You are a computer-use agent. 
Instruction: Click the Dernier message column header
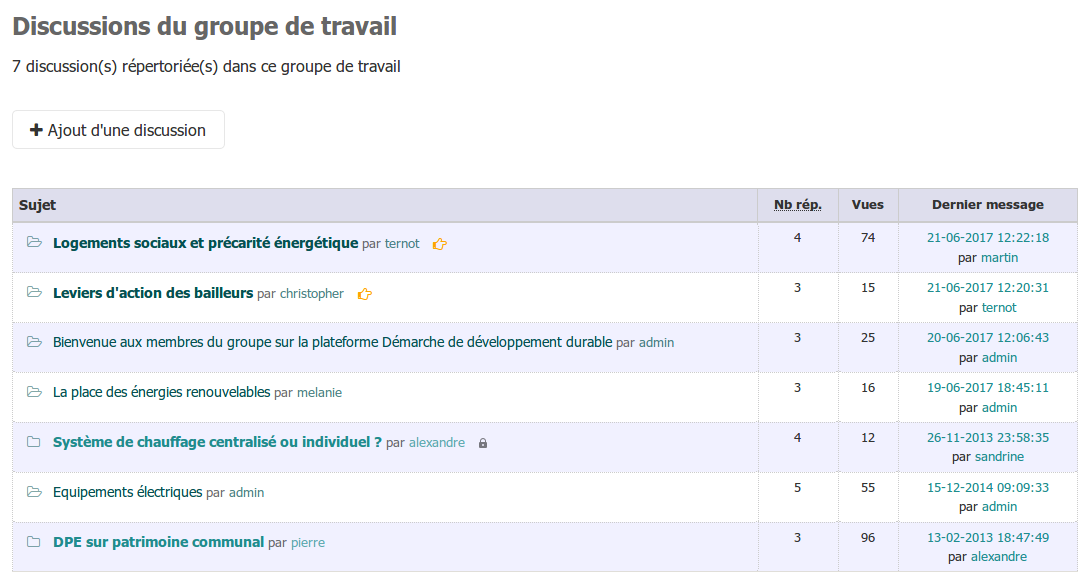(x=988, y=205)
